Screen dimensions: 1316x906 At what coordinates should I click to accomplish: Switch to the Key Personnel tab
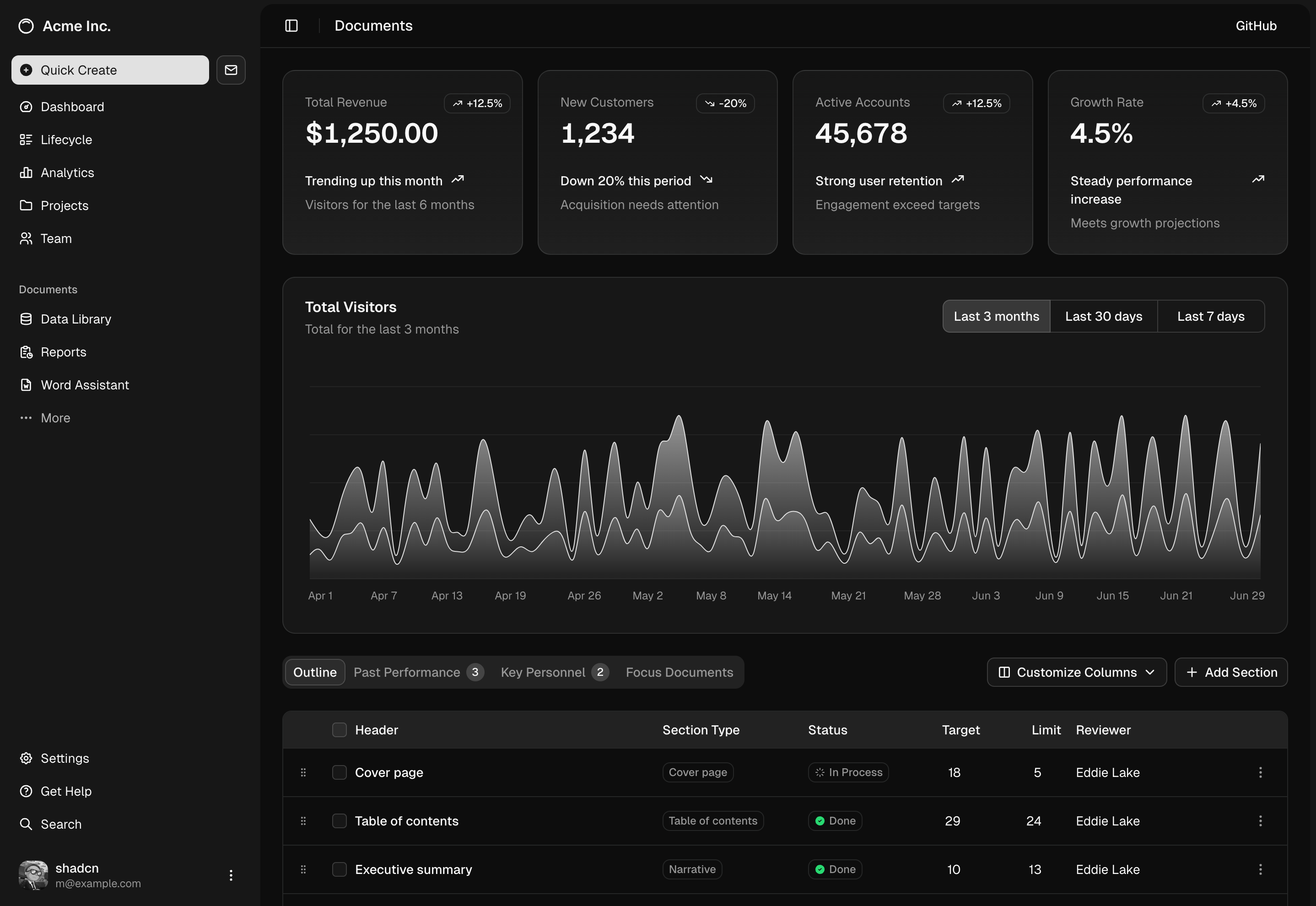coord(555,672)
